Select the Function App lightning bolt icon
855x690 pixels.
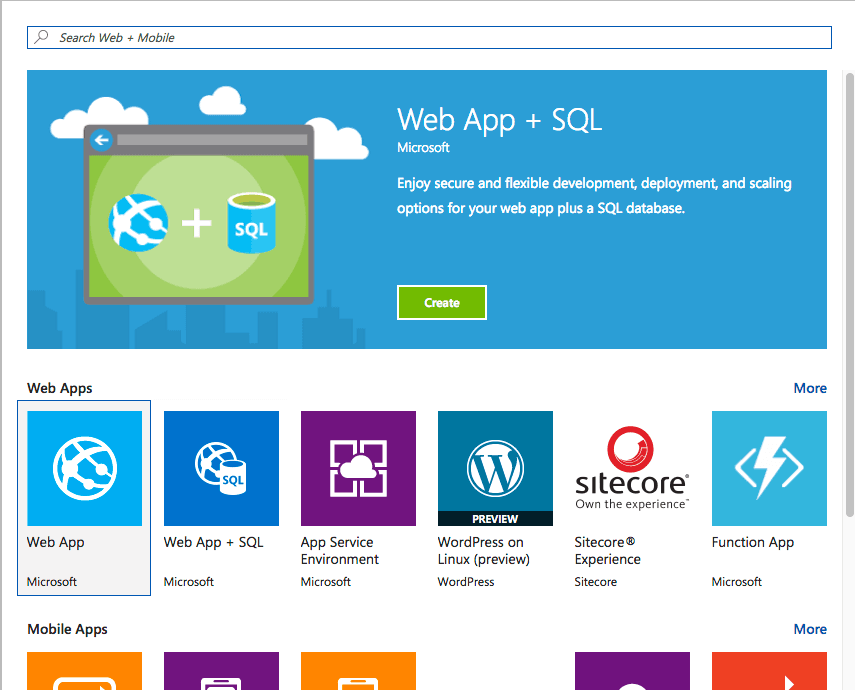click(769, 469)
